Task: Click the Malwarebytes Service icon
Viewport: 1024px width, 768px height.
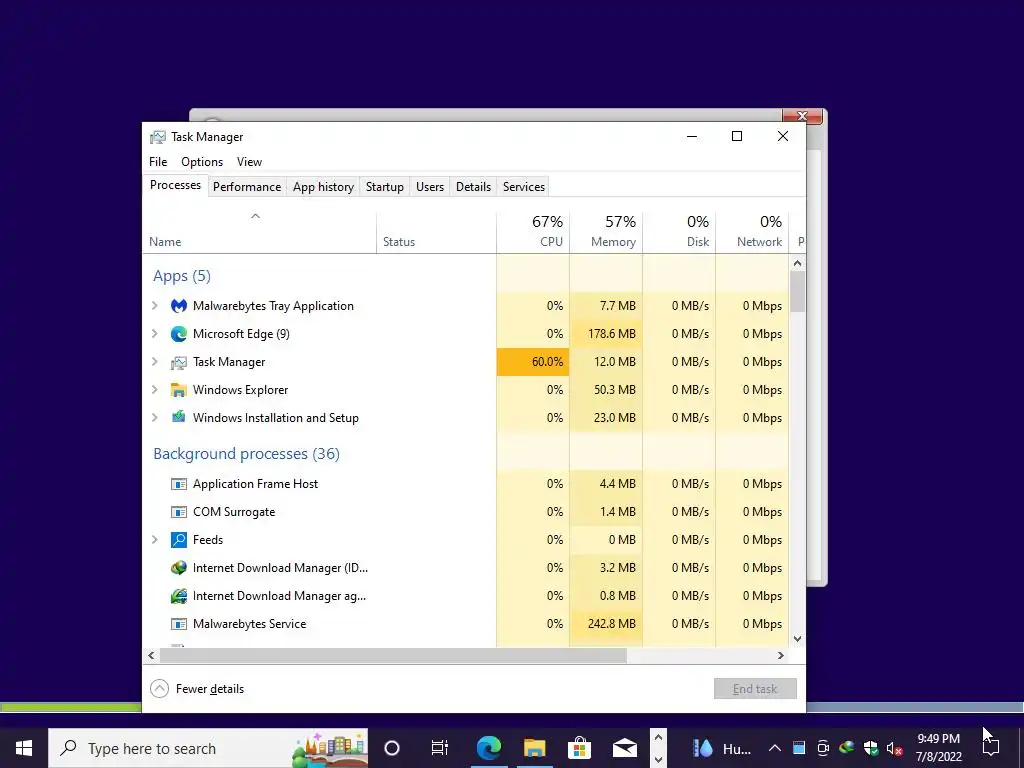Action: pyautogui.click(x=178, y=624)
